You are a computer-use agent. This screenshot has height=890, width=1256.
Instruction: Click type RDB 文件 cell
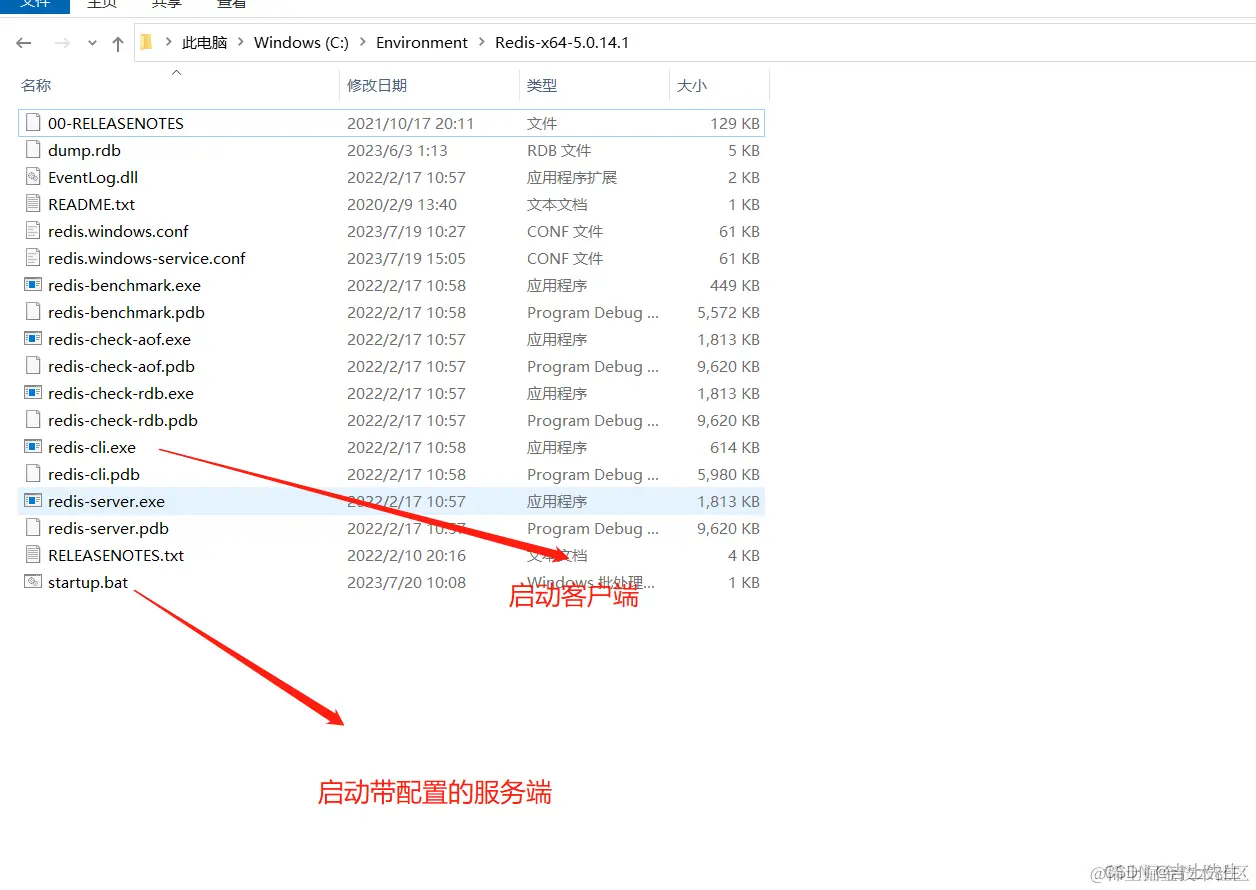coord(559,151)
